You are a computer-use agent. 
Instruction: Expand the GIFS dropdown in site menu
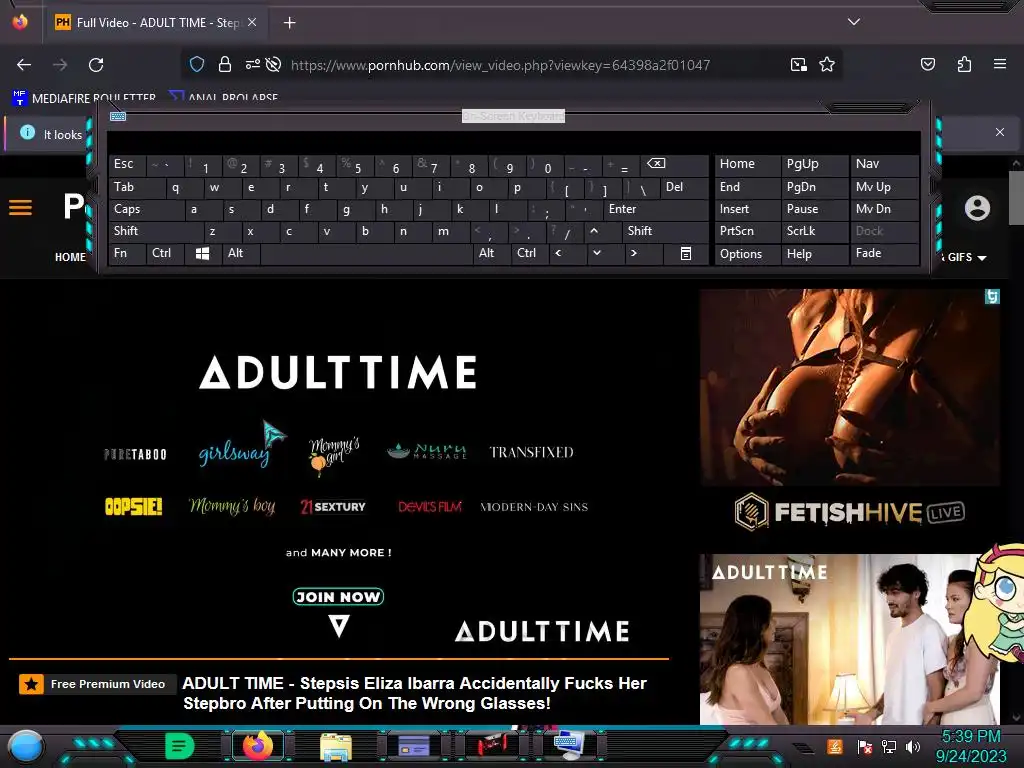[965, 257]
